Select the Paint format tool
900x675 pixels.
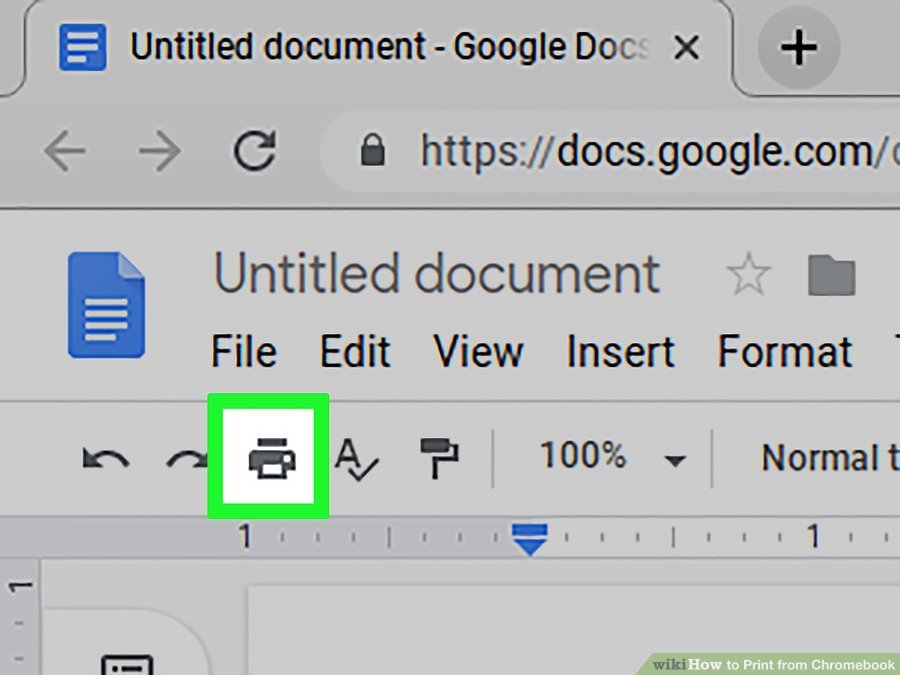point(439,457)
